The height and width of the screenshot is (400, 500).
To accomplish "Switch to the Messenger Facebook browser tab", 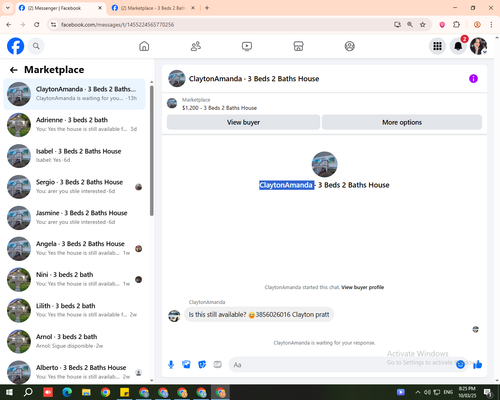I will coord(60,8).
